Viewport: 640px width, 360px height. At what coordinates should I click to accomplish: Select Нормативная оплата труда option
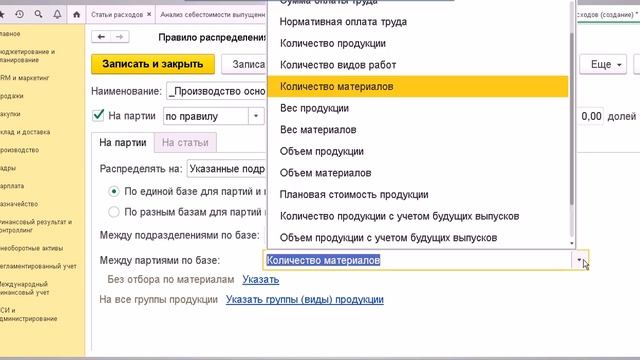pyautogui.click(x=418, y=22)
